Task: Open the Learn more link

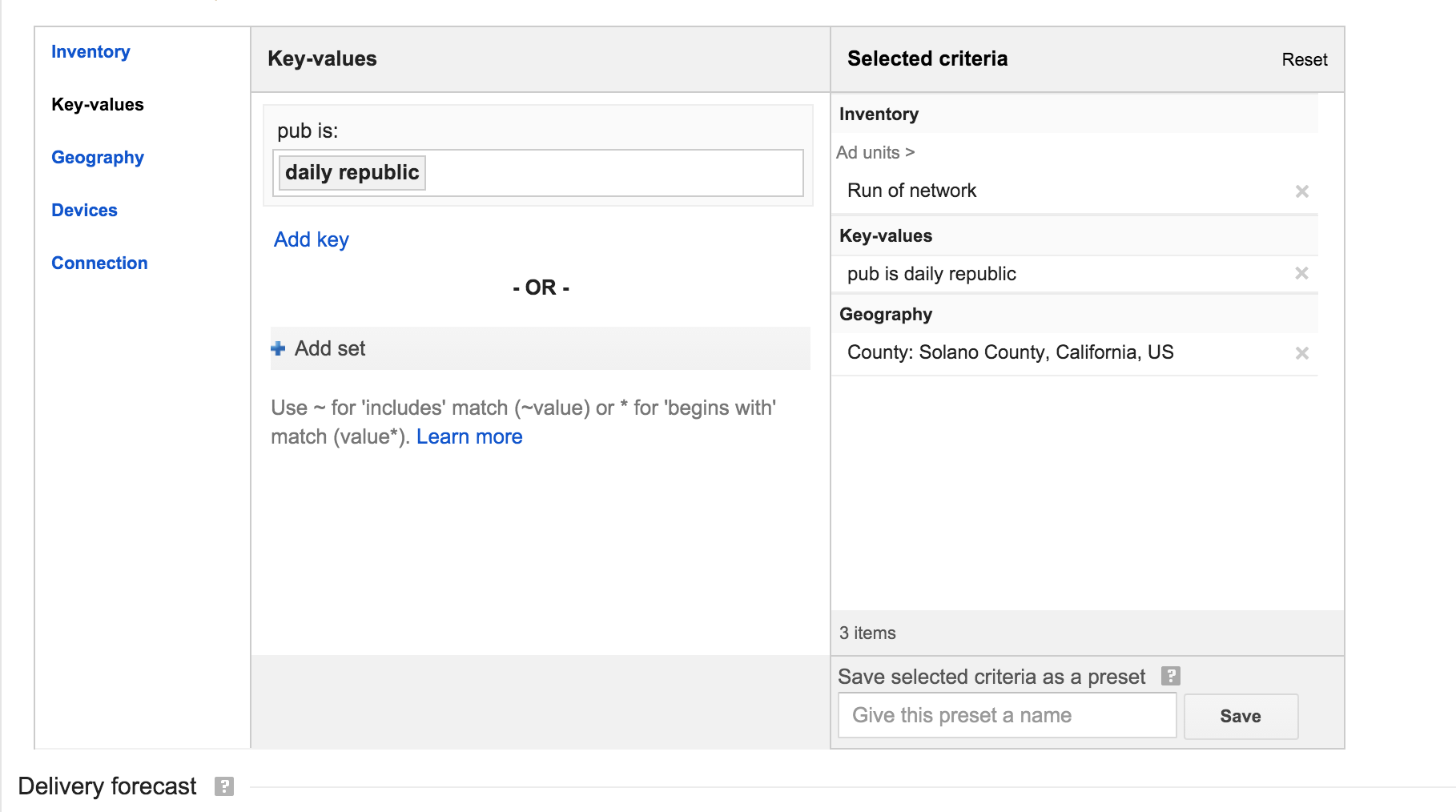Action: tap(469, 436)
